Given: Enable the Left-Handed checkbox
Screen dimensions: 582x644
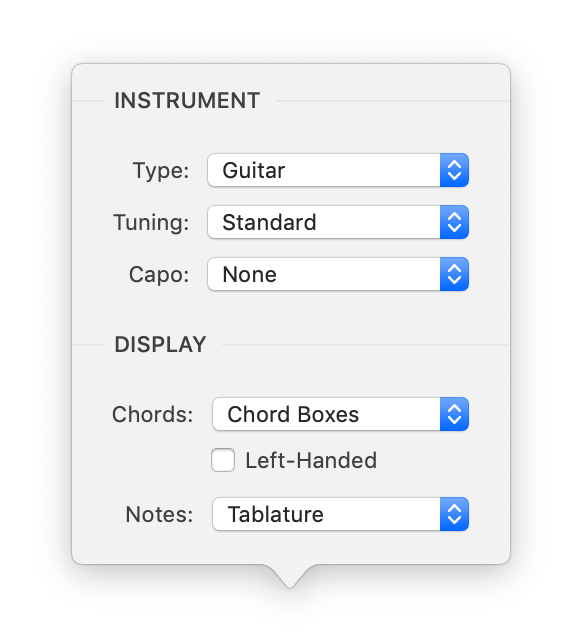Looking at the screenshot, I should click(223, 460).
